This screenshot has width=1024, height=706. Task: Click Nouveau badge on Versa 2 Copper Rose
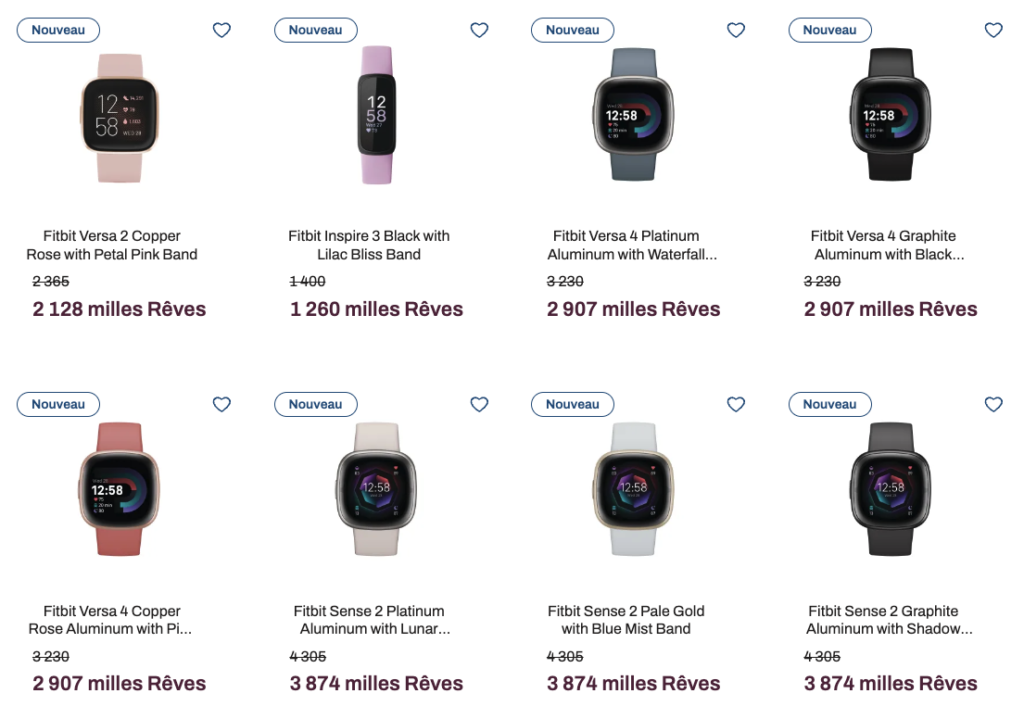(x=58, y=30)
